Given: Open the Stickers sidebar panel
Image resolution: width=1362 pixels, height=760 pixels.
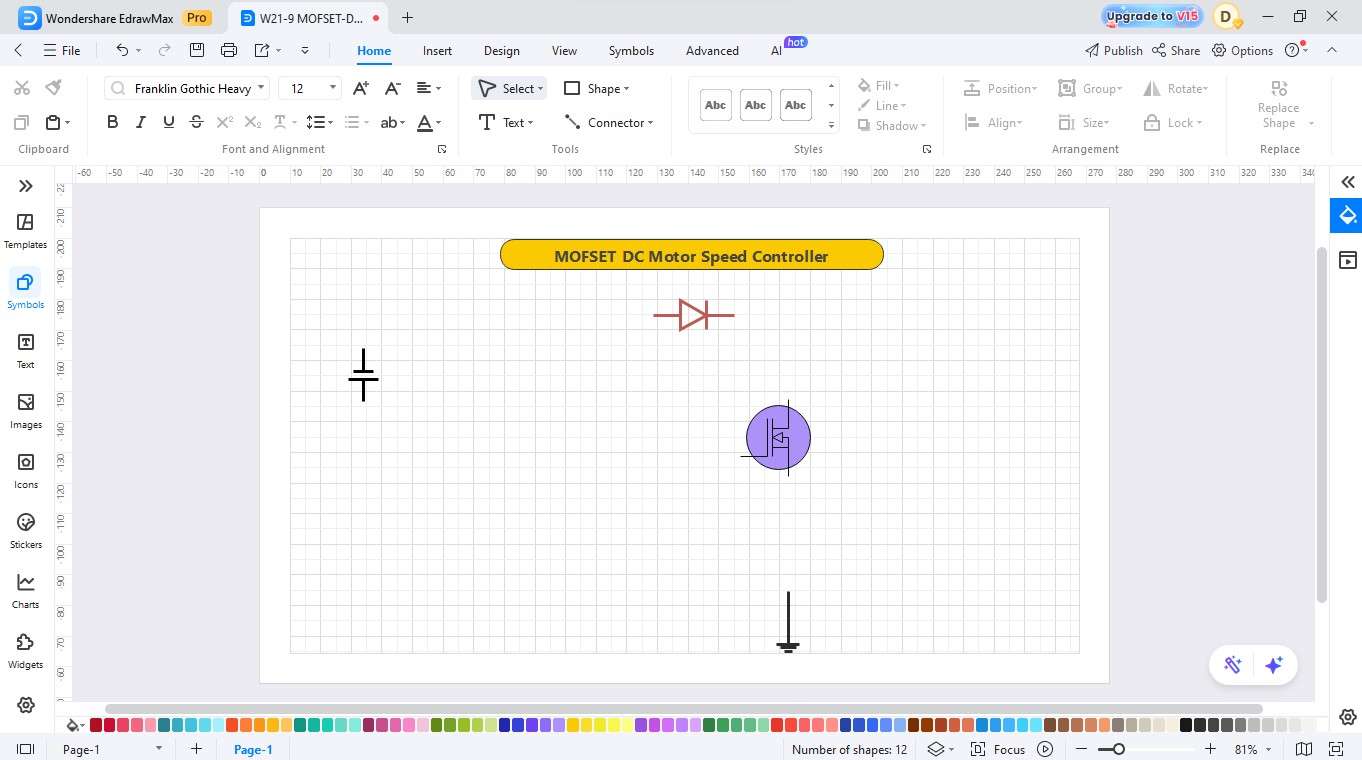Looking at the screenshot, I should [x=25, y=530].
